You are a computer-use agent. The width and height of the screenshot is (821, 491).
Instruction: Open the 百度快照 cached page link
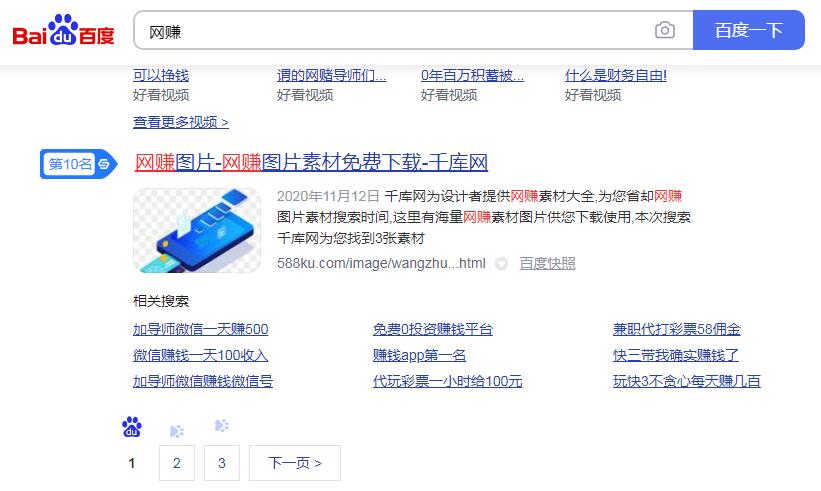point(547,264)
